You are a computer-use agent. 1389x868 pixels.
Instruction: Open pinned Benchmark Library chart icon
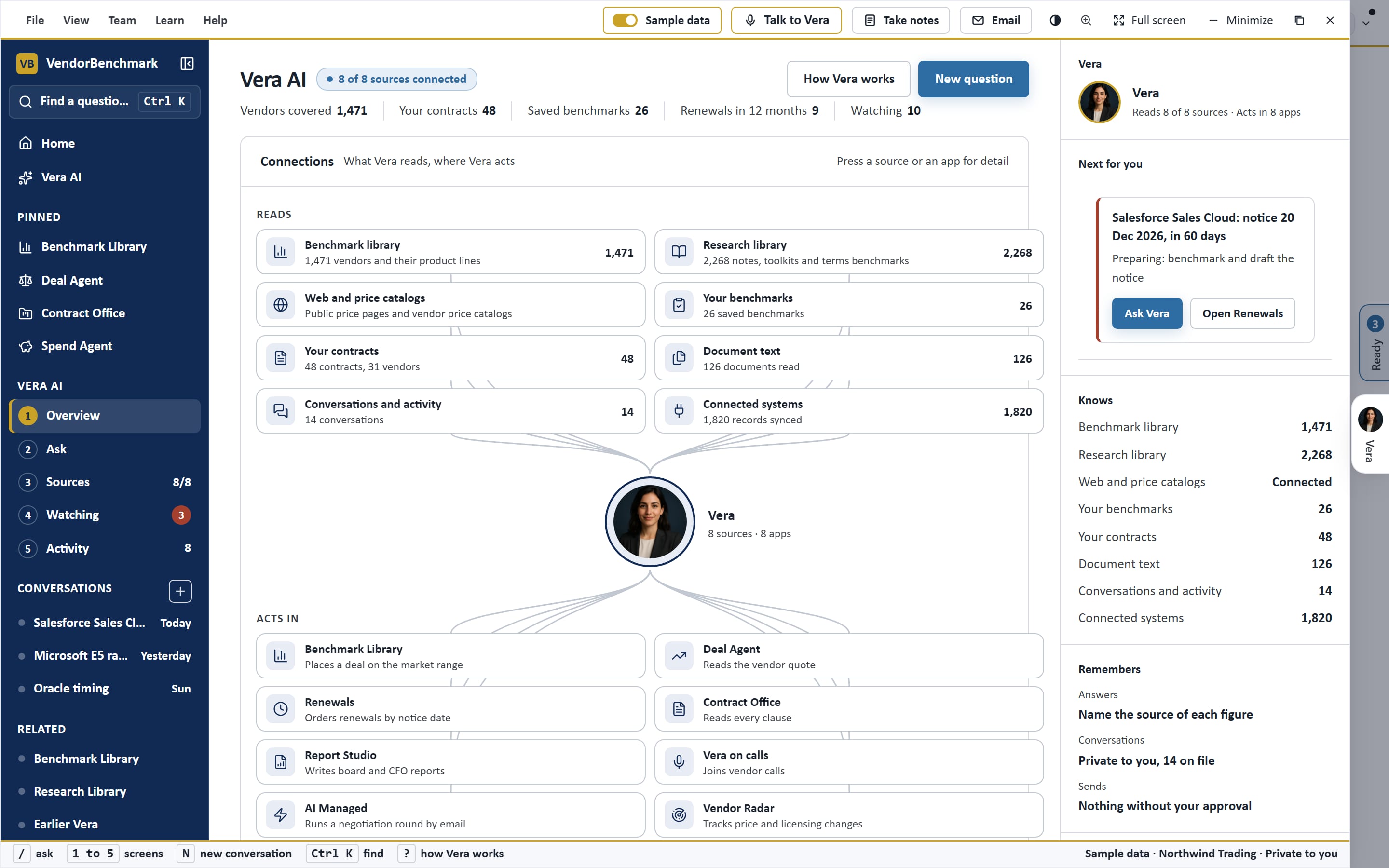tap(105, 247)
